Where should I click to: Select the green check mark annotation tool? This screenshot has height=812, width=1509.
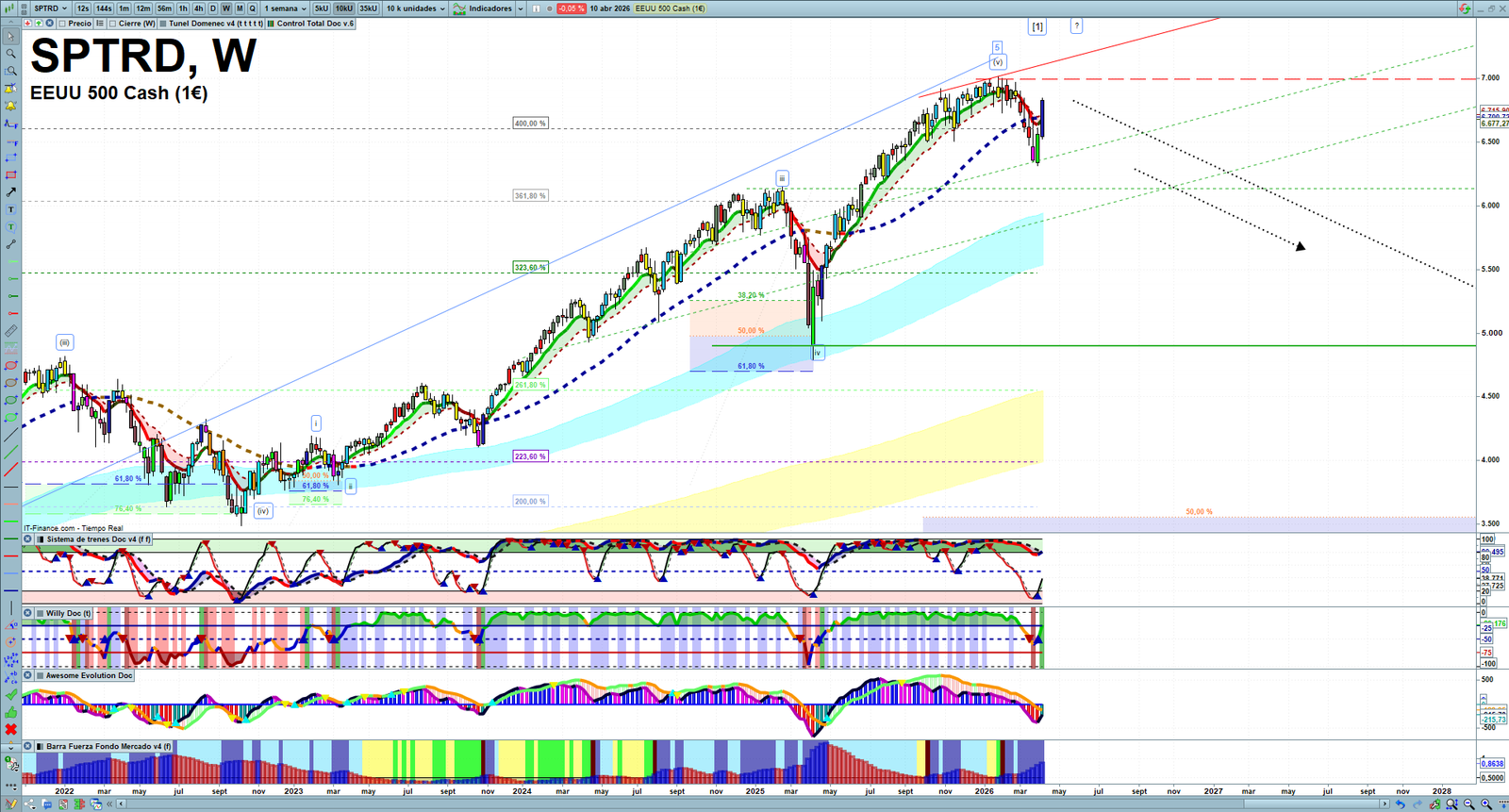click(10, 695)
